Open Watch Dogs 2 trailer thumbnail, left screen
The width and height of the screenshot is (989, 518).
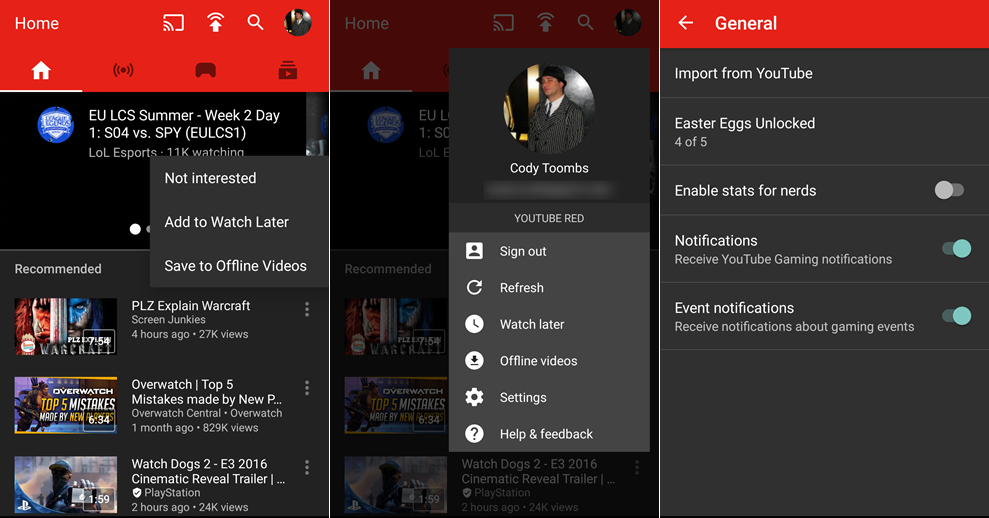coord(66,484)
